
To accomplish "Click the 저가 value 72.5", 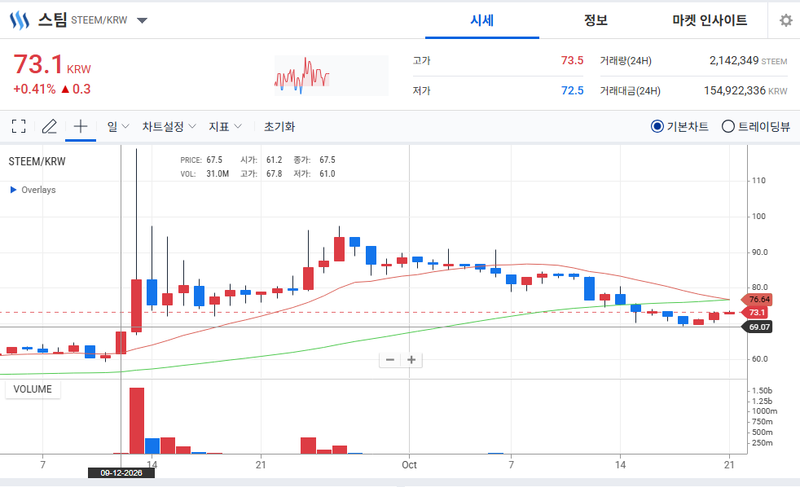I will coord(572,90).
